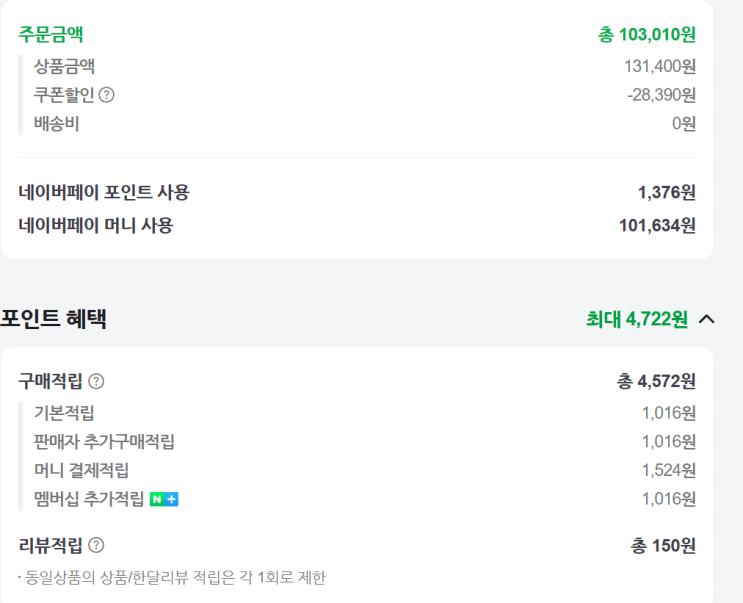Click the N+ membership badge

pyautogui.click(x=164, y=499)
